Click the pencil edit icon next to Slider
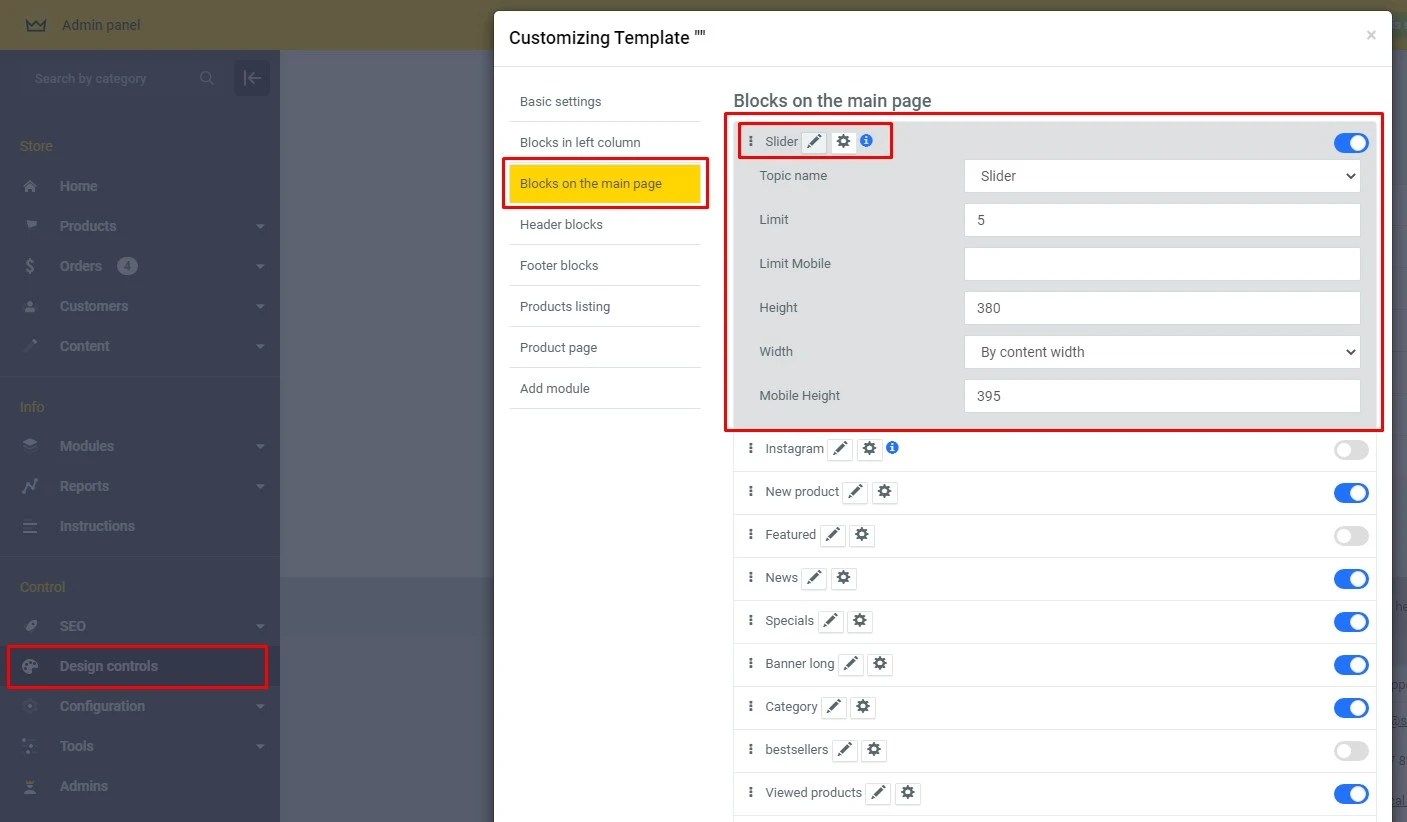Viewport: 1407px width, 822px height. pyautogui.click(x=814, y=142)
